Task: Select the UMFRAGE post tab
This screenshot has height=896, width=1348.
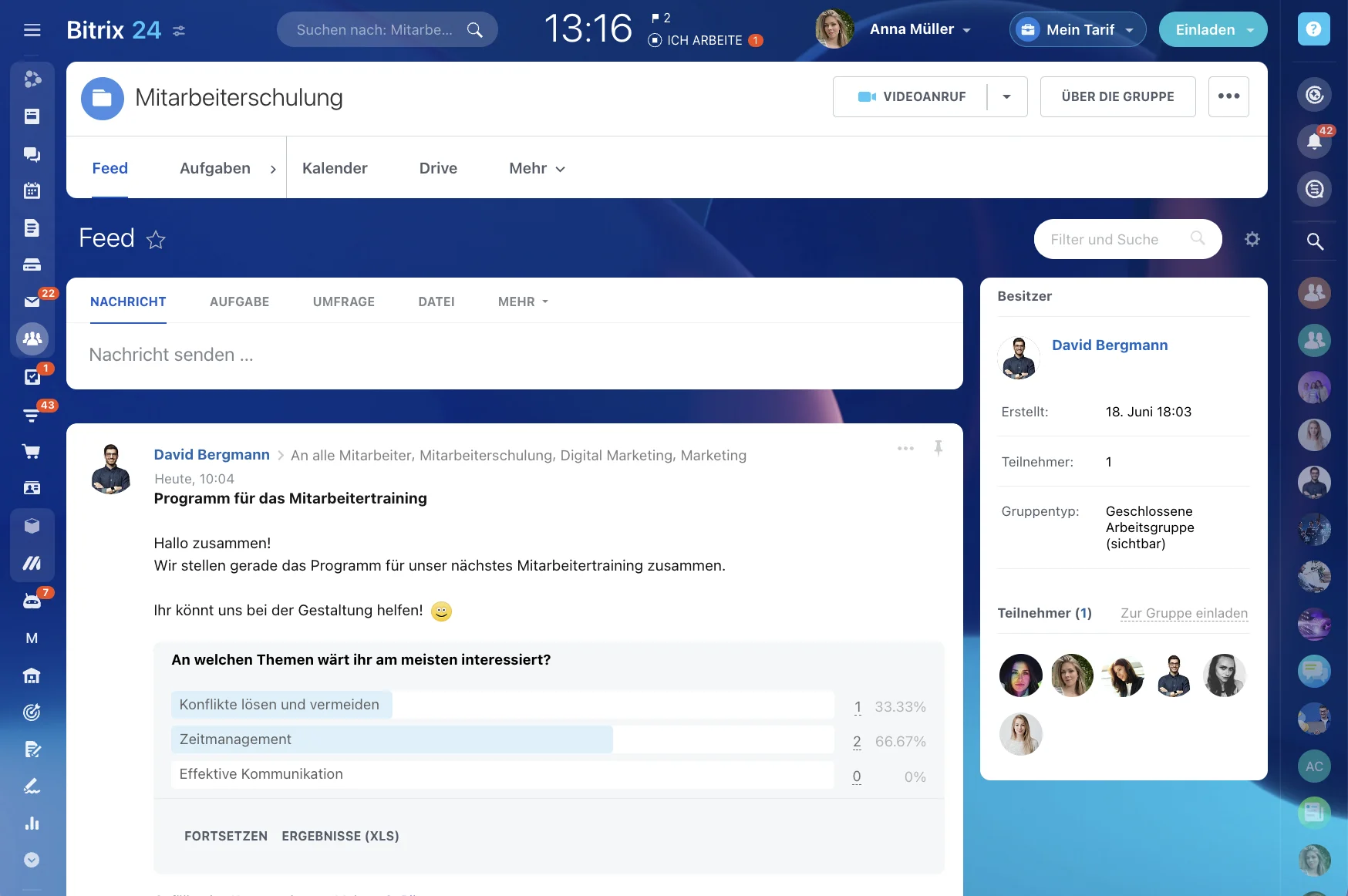Action: [x=344, y=301]
